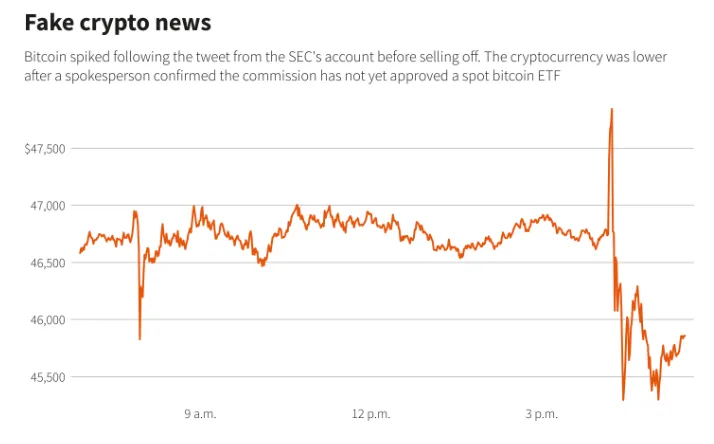The width and height of the screenshot is (714, 444).
Task: Click the starting point of the orange line
Action: coord(80,252)
